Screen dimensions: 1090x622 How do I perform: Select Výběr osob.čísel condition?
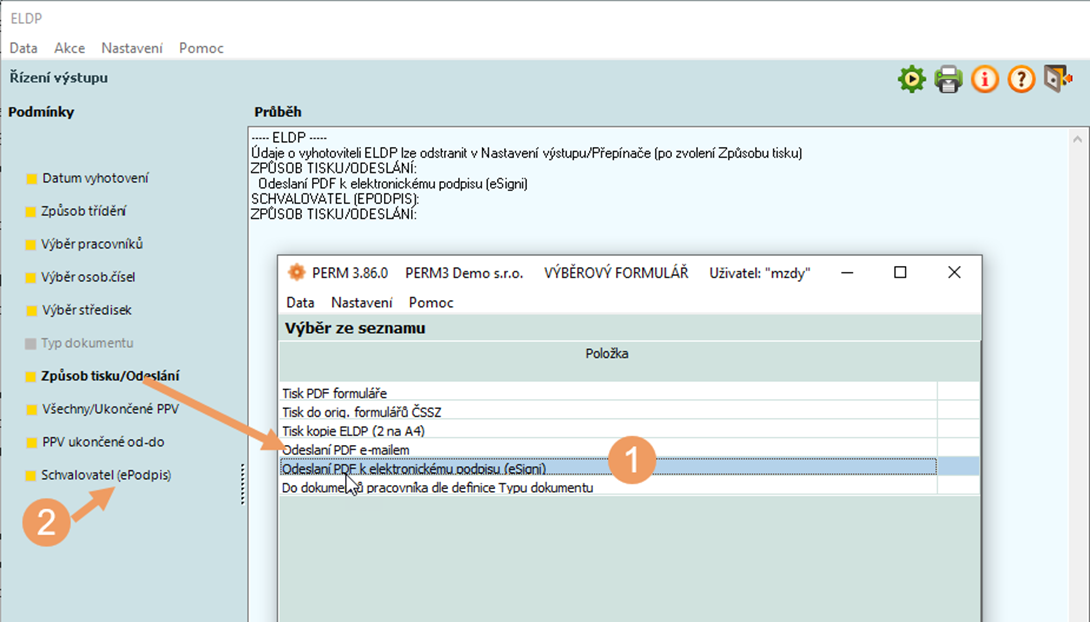point(88,277)
